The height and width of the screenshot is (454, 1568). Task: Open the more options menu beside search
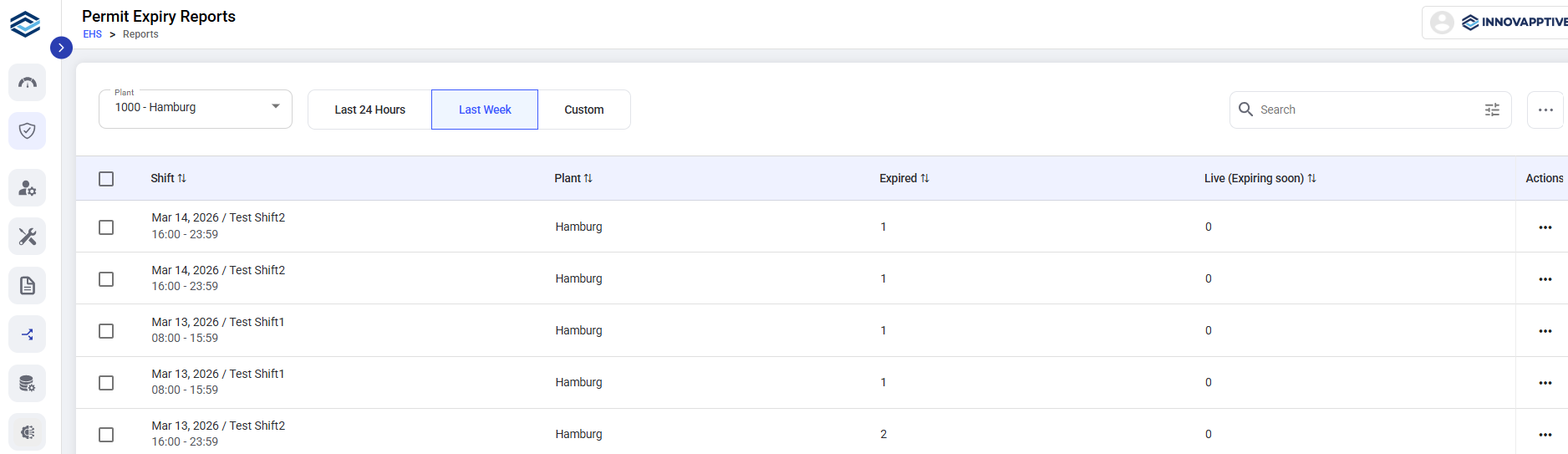pos(1545,110)
